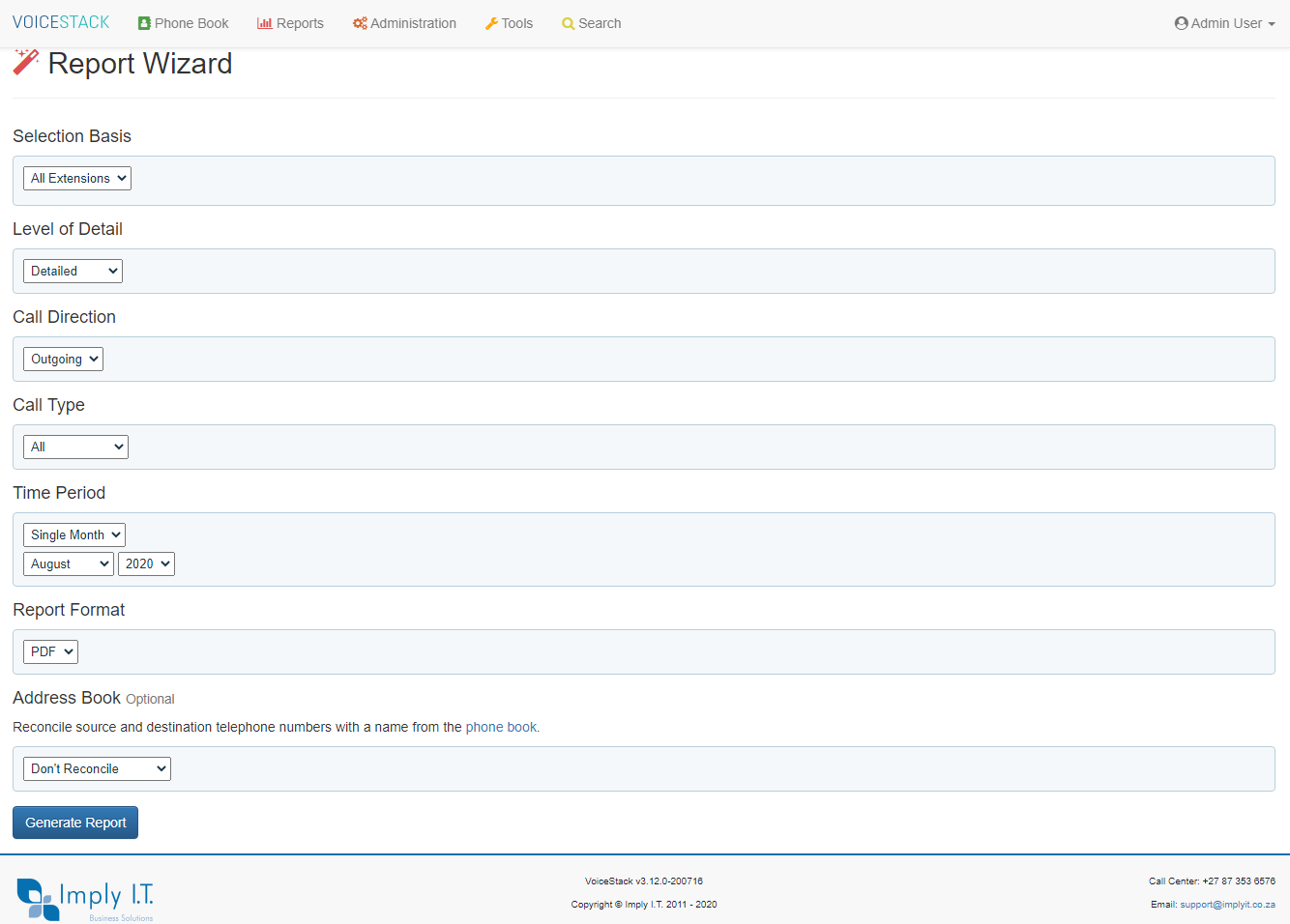Click the Administration gears icon

click(x=360, y=23)
